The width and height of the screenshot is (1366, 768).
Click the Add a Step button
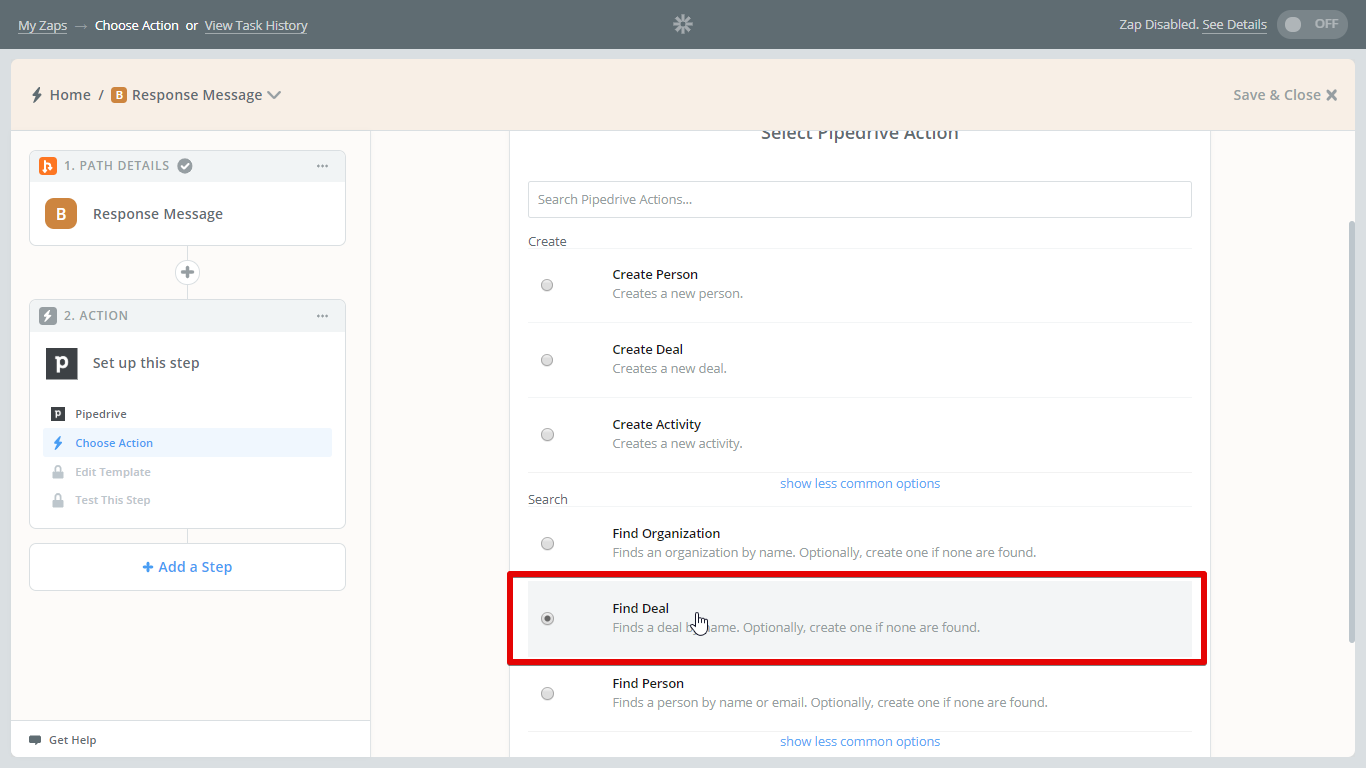pyautogui.click(x=187, y=567)
